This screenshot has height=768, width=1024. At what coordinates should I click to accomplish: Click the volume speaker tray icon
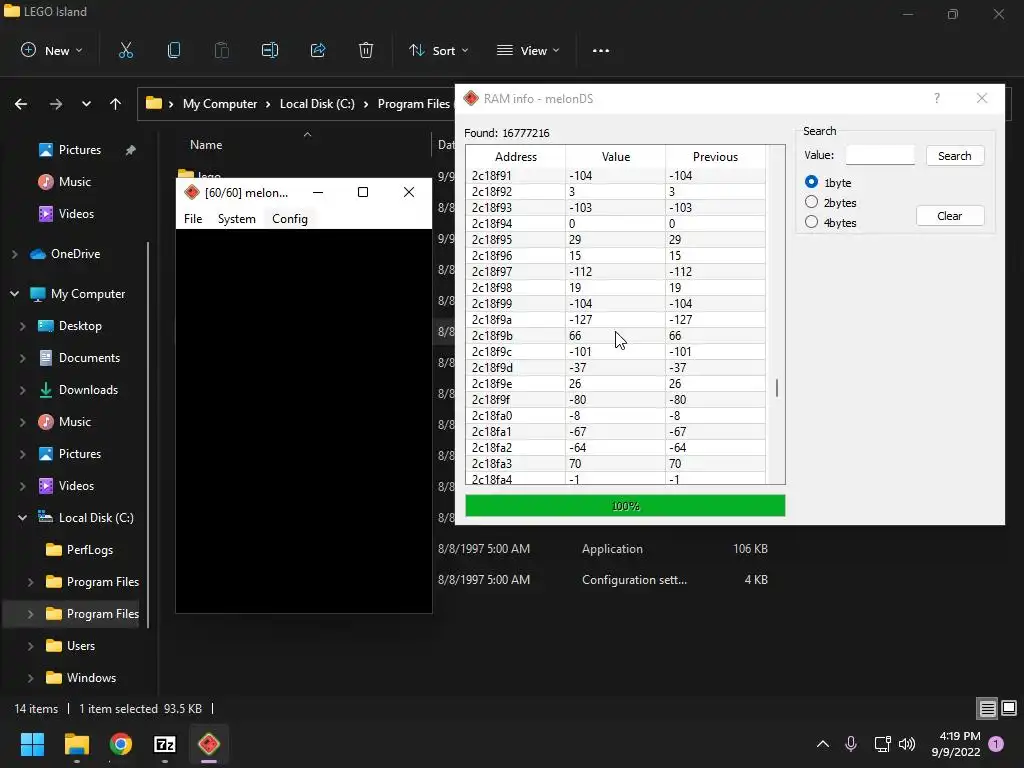(907, 744)
